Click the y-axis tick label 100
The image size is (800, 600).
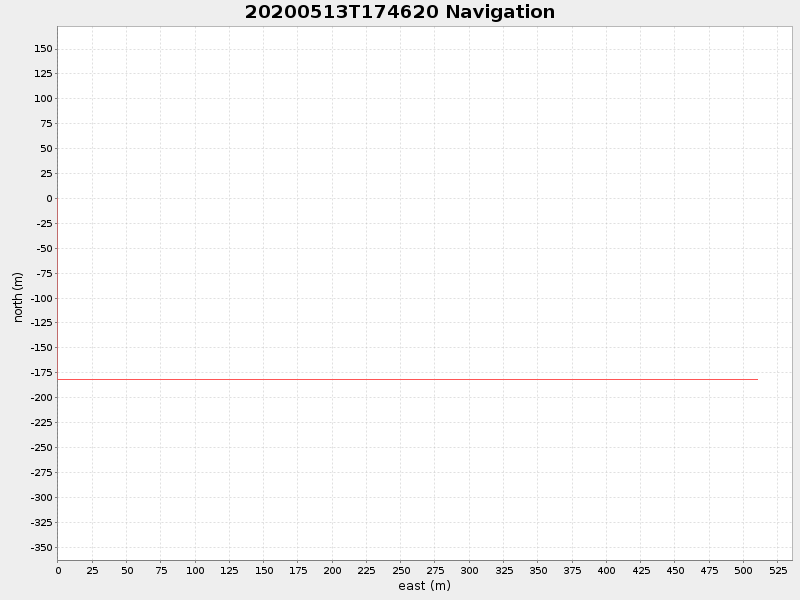tap(43, 98)
